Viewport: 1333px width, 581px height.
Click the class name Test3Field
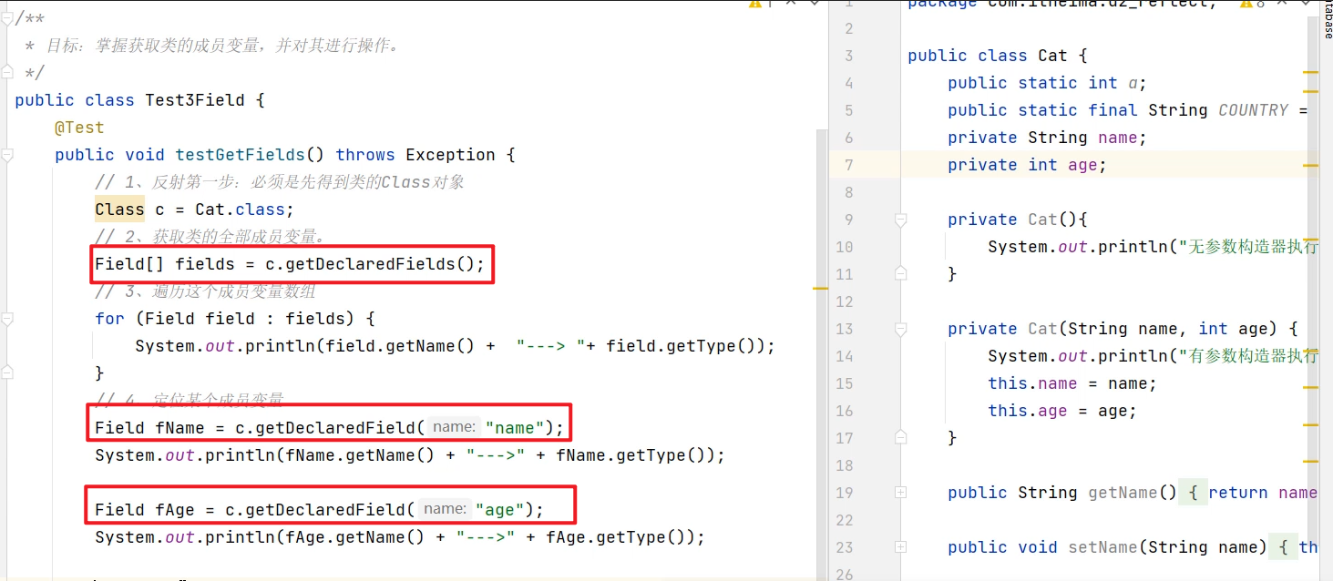pyautogui.click(x=195, y=100)
